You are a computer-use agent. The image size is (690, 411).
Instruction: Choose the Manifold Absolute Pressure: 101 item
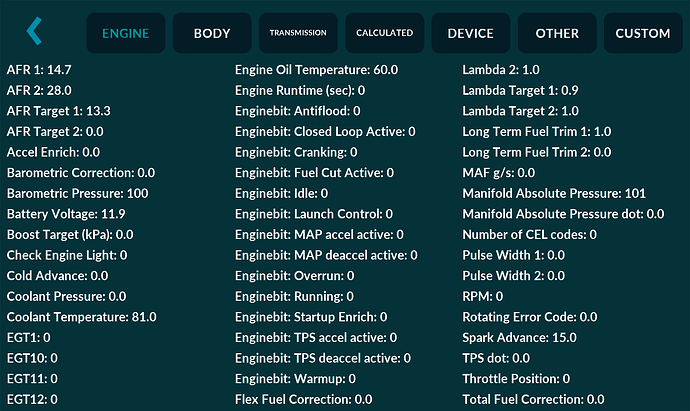554,193
